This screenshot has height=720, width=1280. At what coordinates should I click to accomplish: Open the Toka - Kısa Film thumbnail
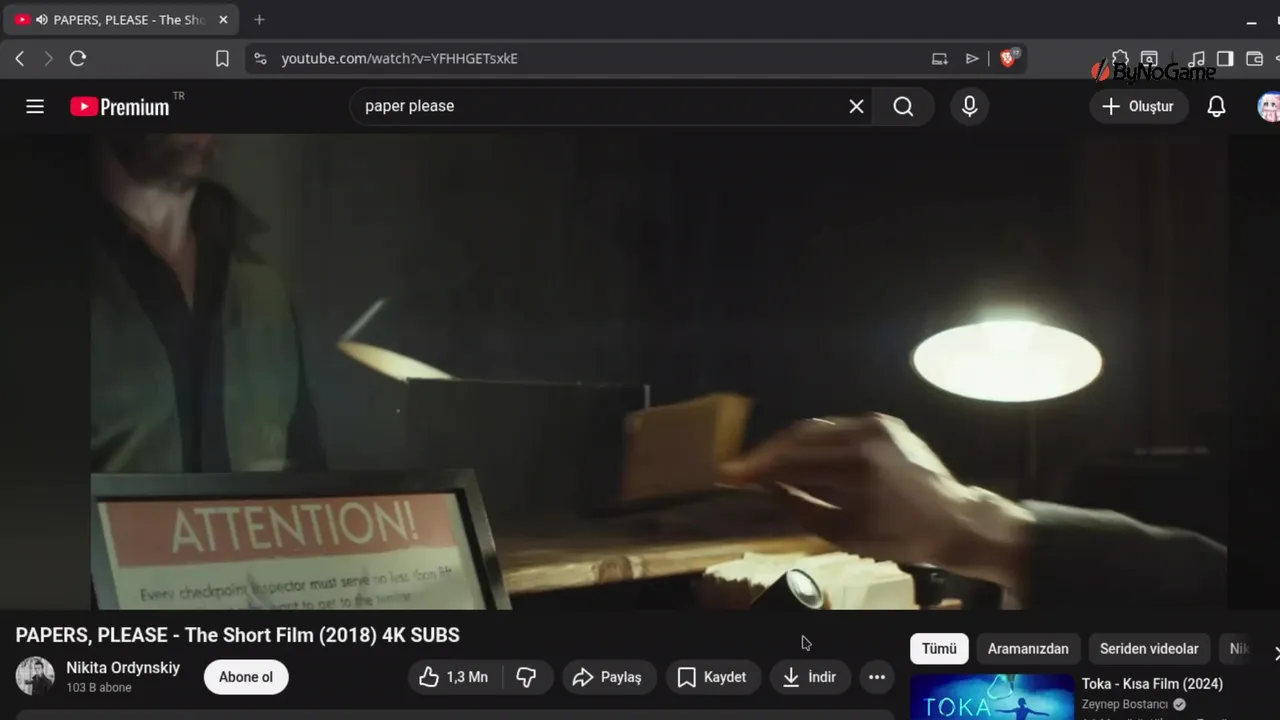click(x=992, y=697)
